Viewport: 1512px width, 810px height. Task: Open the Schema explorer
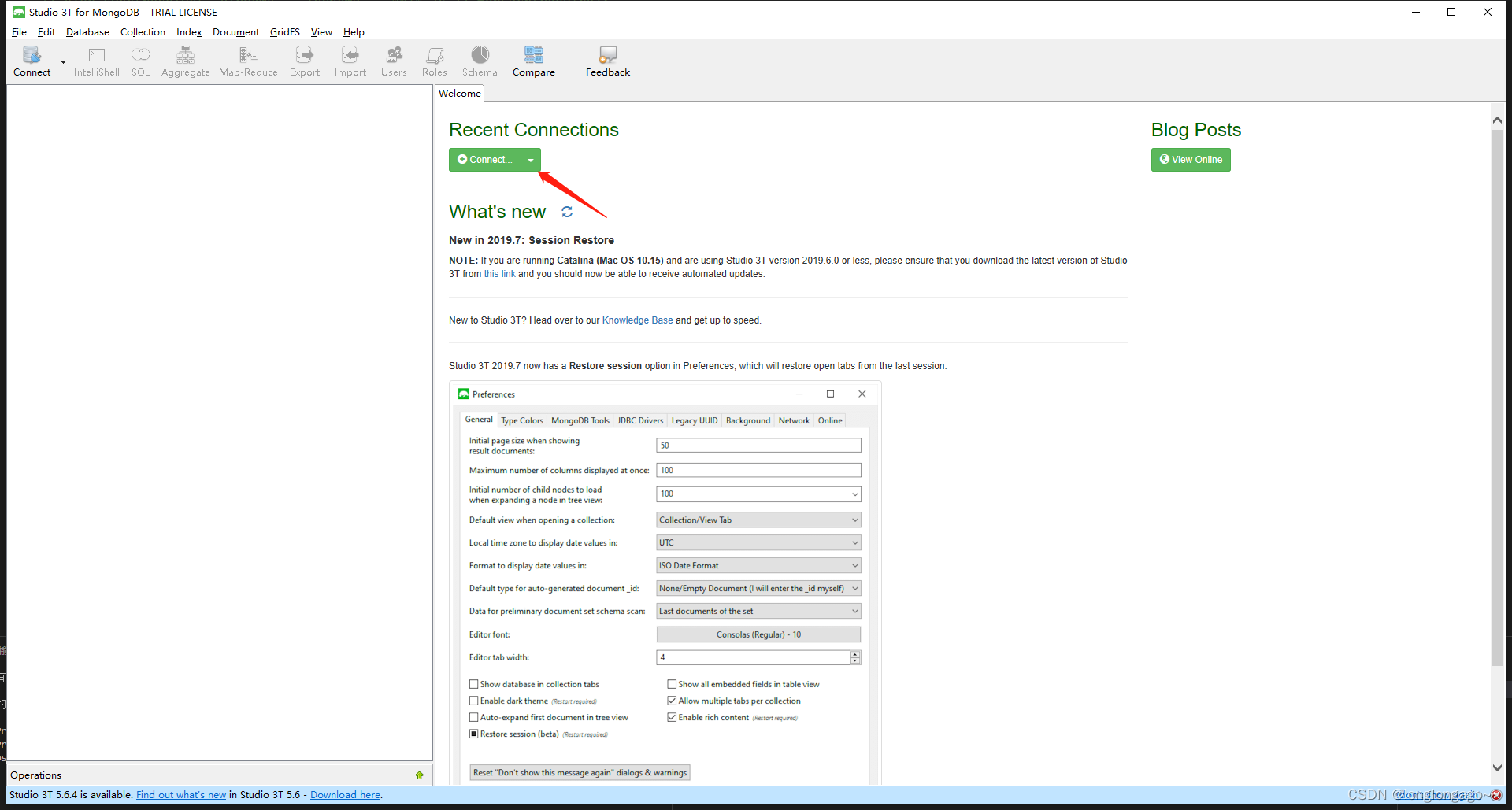pyautogui.click(x=480, y=61)
